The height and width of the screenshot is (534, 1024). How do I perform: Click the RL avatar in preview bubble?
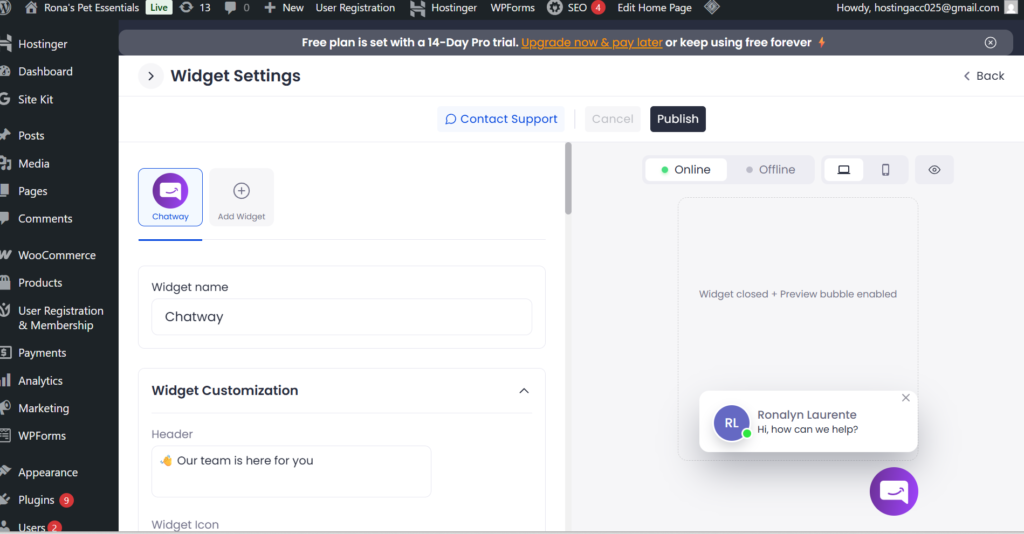[731, 423]
